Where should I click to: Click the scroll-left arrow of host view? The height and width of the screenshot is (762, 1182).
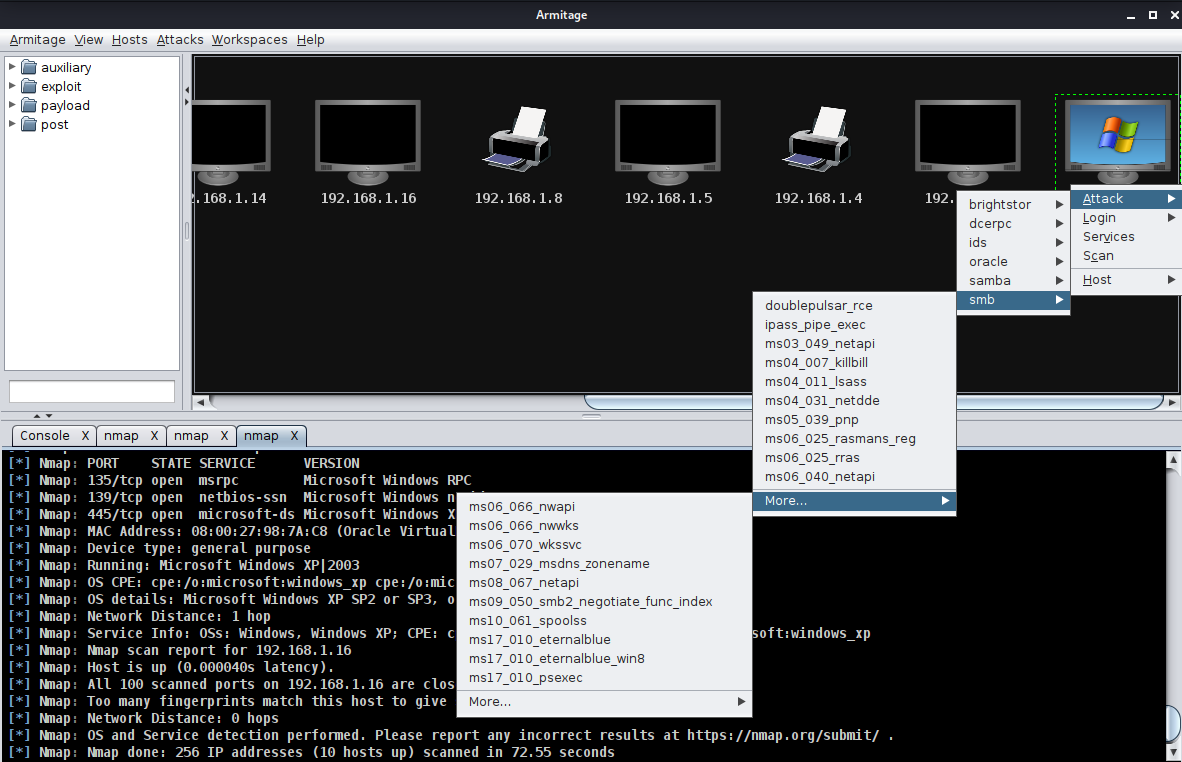[201, 402]
